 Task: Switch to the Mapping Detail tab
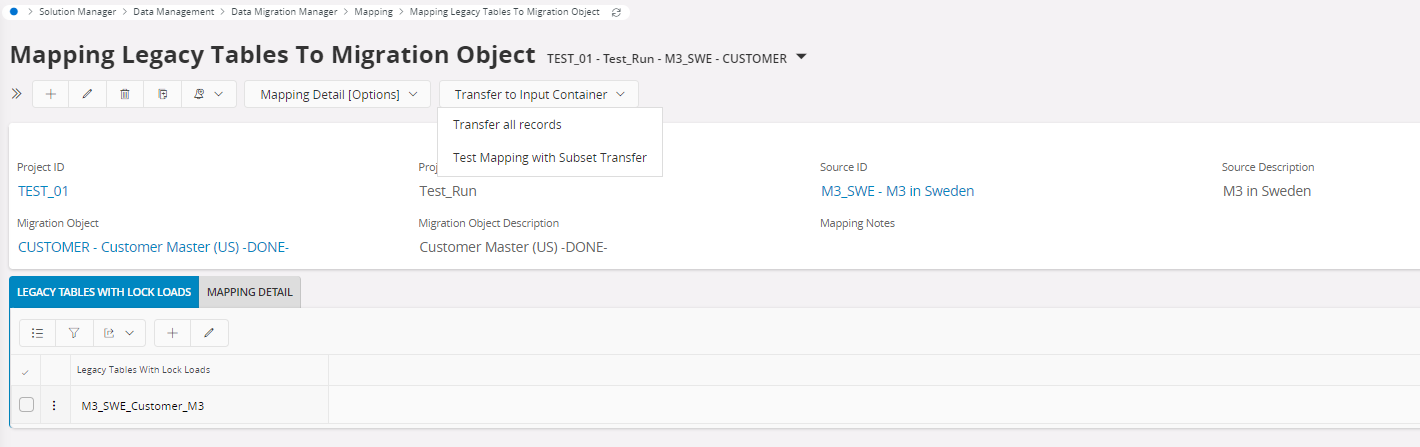click(x=250, y=292)
